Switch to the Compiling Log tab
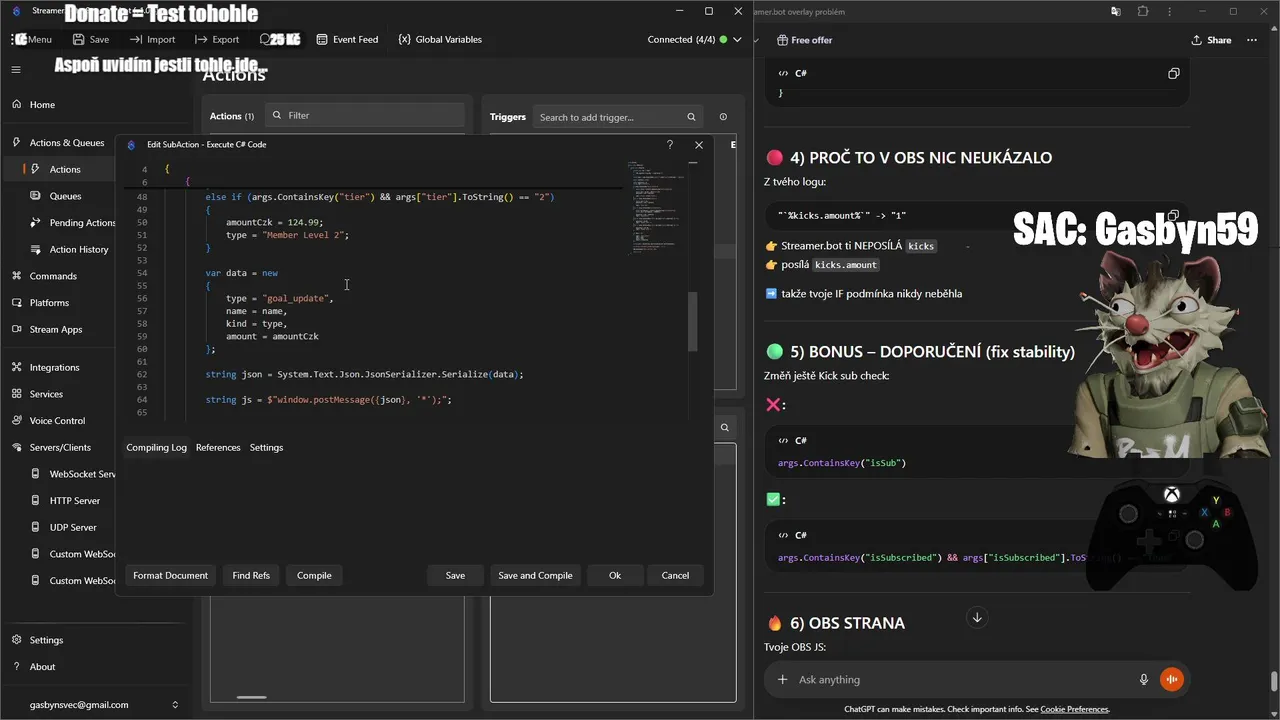Screen dimensions: 1280x720 (156, 448)
